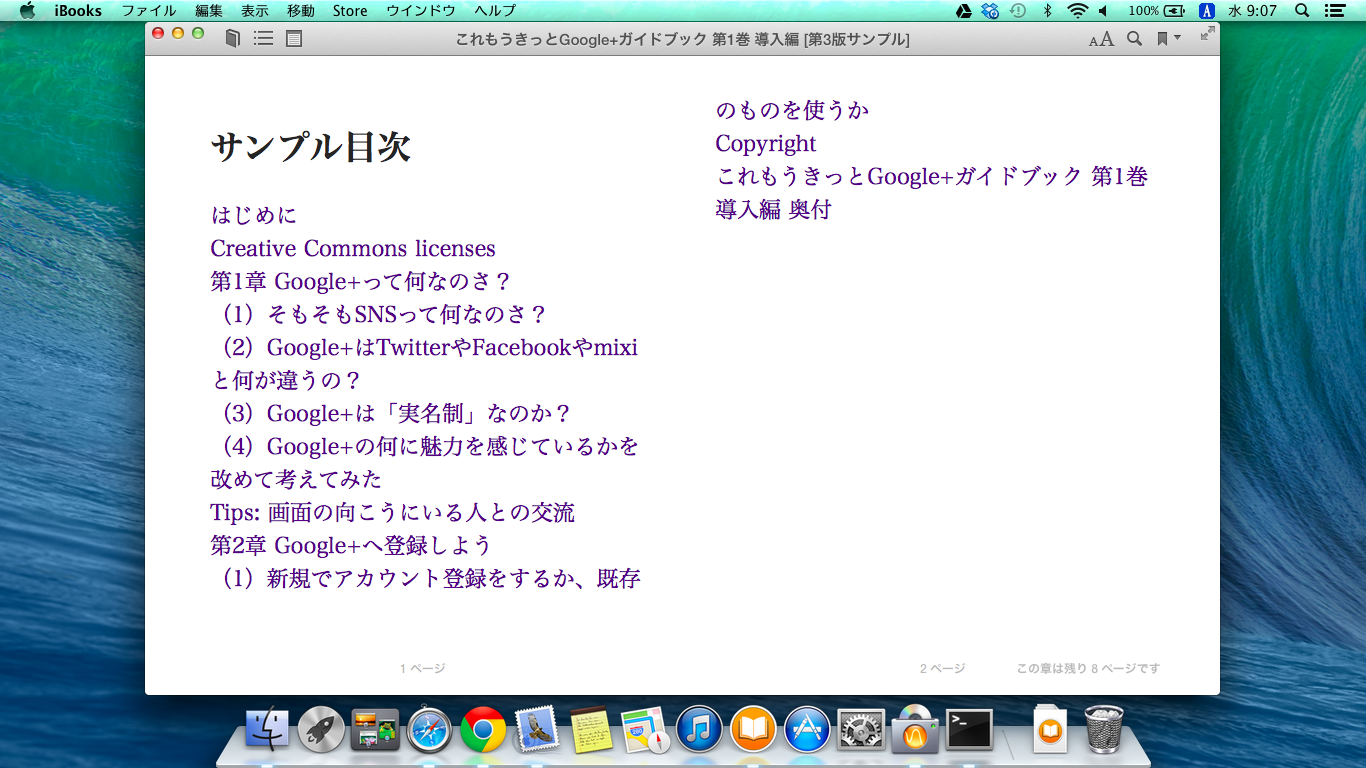Open the 移動 menu
Viewport: 1366px width, 768px height.
[x=301, y=11]
